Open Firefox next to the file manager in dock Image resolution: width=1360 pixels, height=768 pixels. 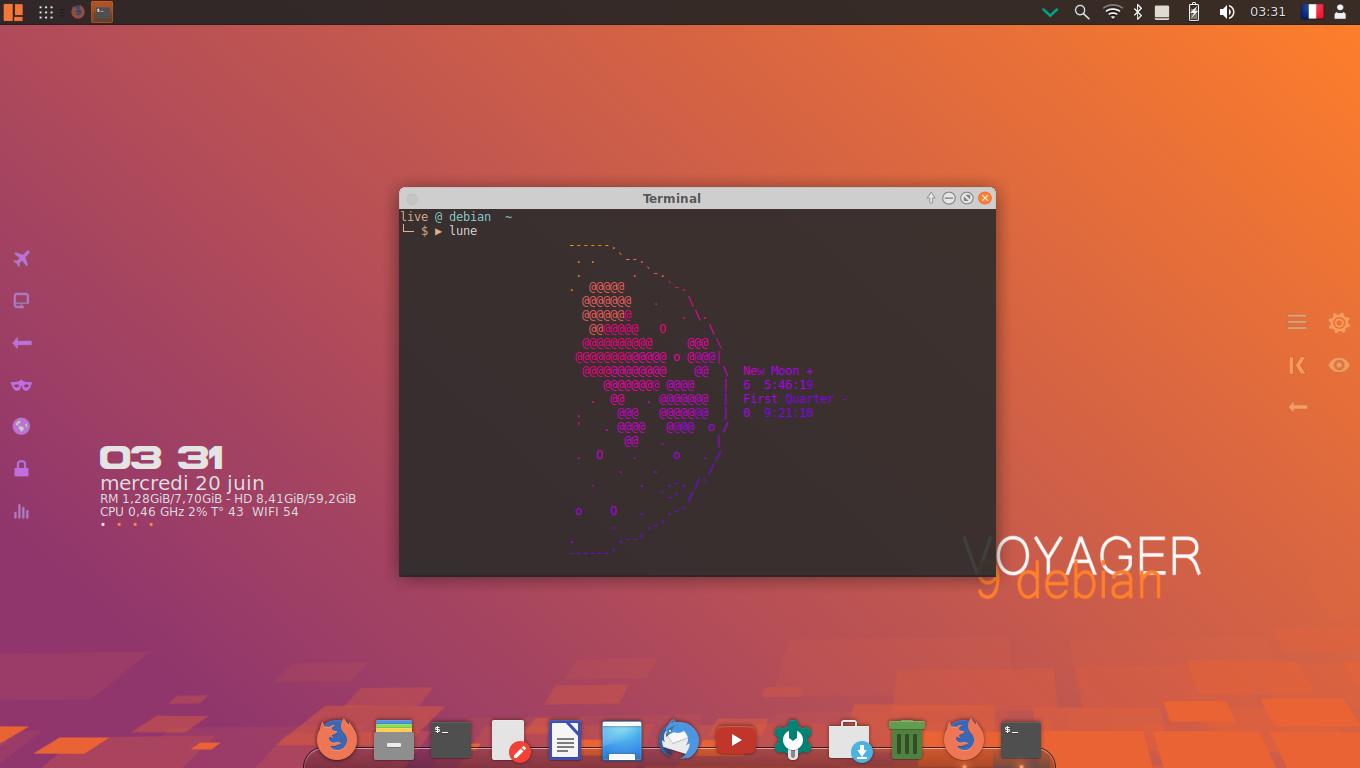coord(337,740)
